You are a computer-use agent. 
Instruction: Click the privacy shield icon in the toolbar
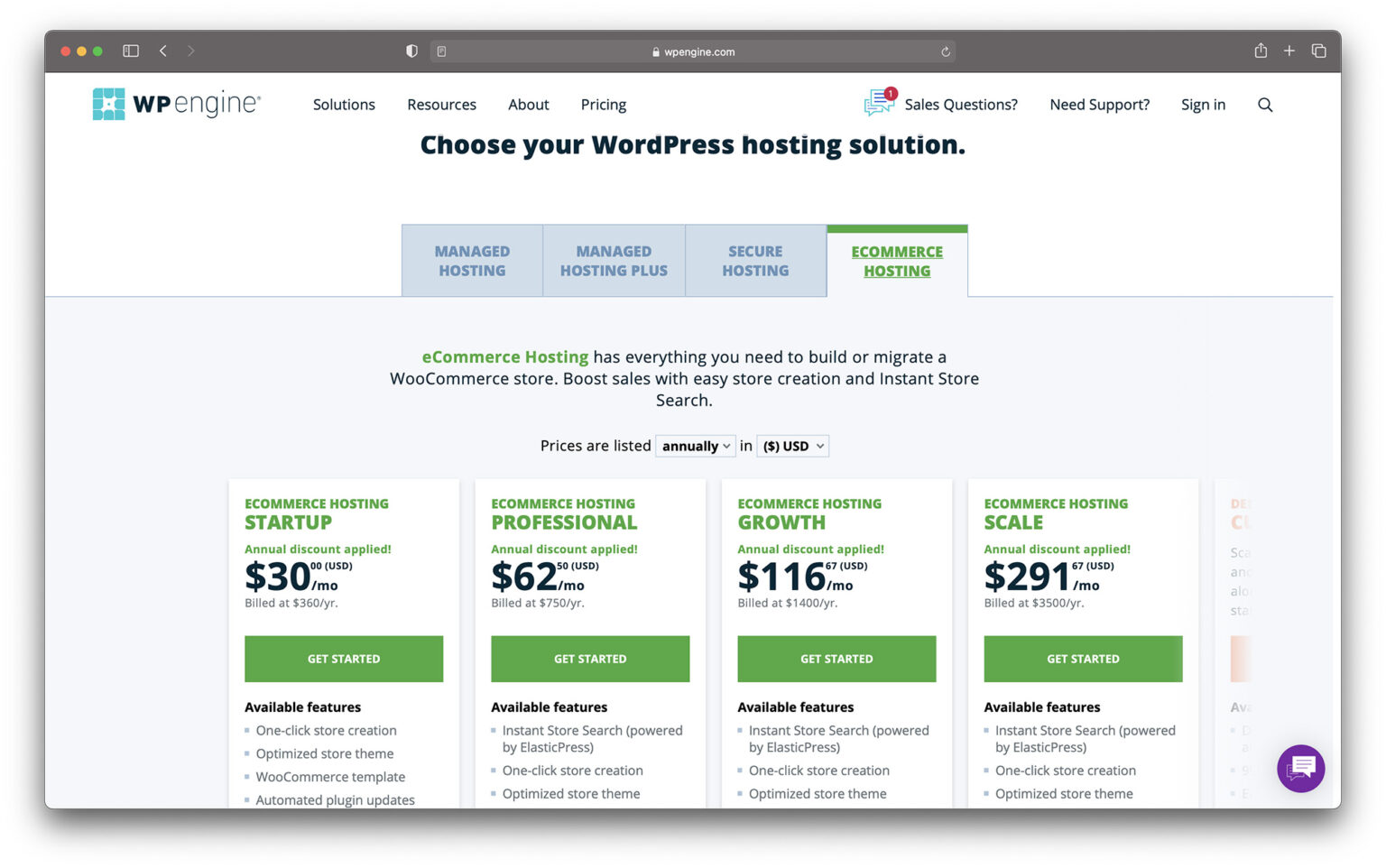tap(411, 51)
